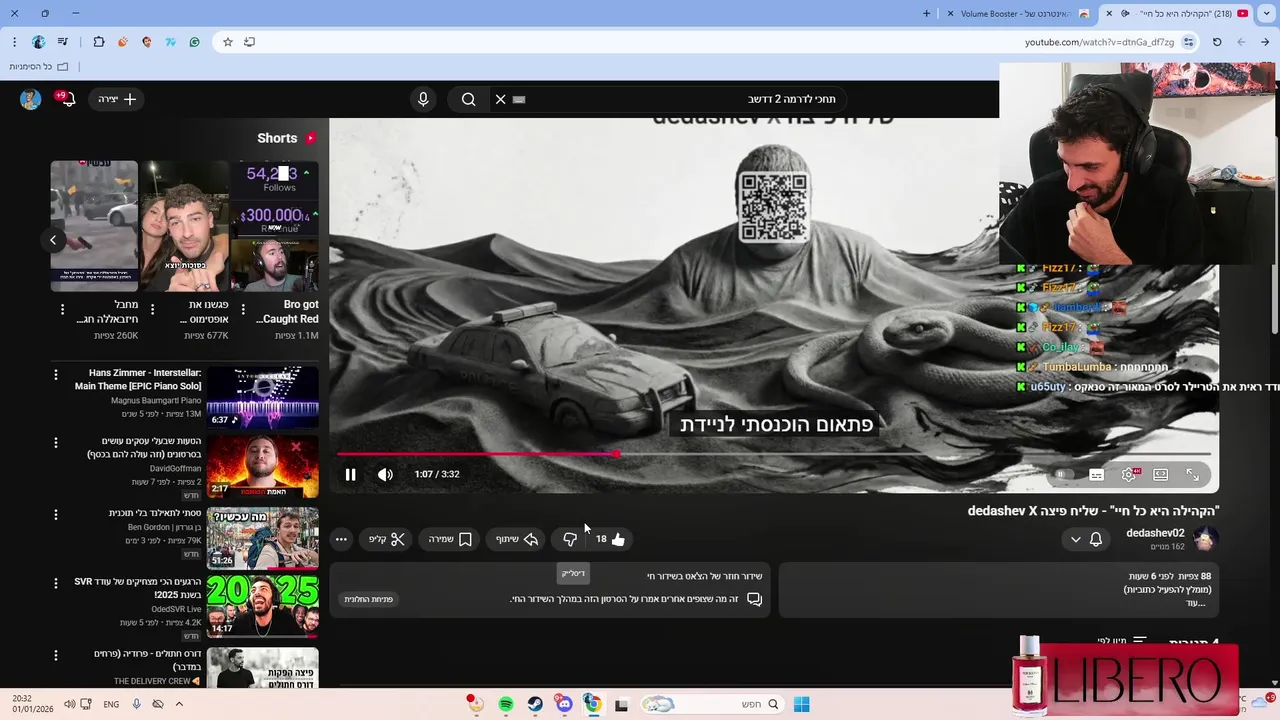1280x720 pixels.
Task: Save video with the שמירה button
Action: (x=450, y=539)
